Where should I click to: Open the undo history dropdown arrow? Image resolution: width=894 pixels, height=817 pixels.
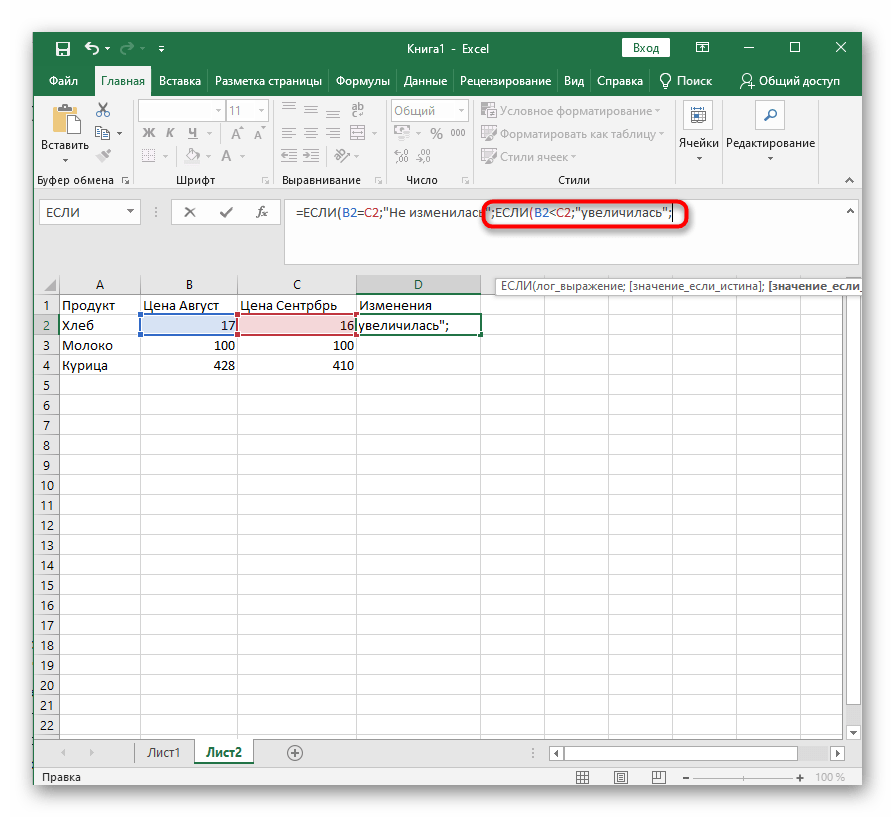(107, 49)
